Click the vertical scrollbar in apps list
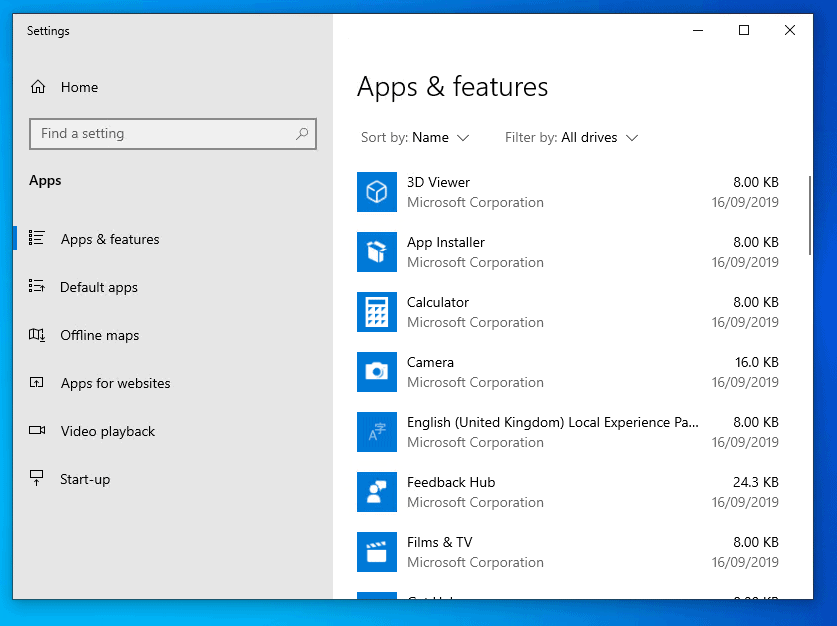 point(809,215)
